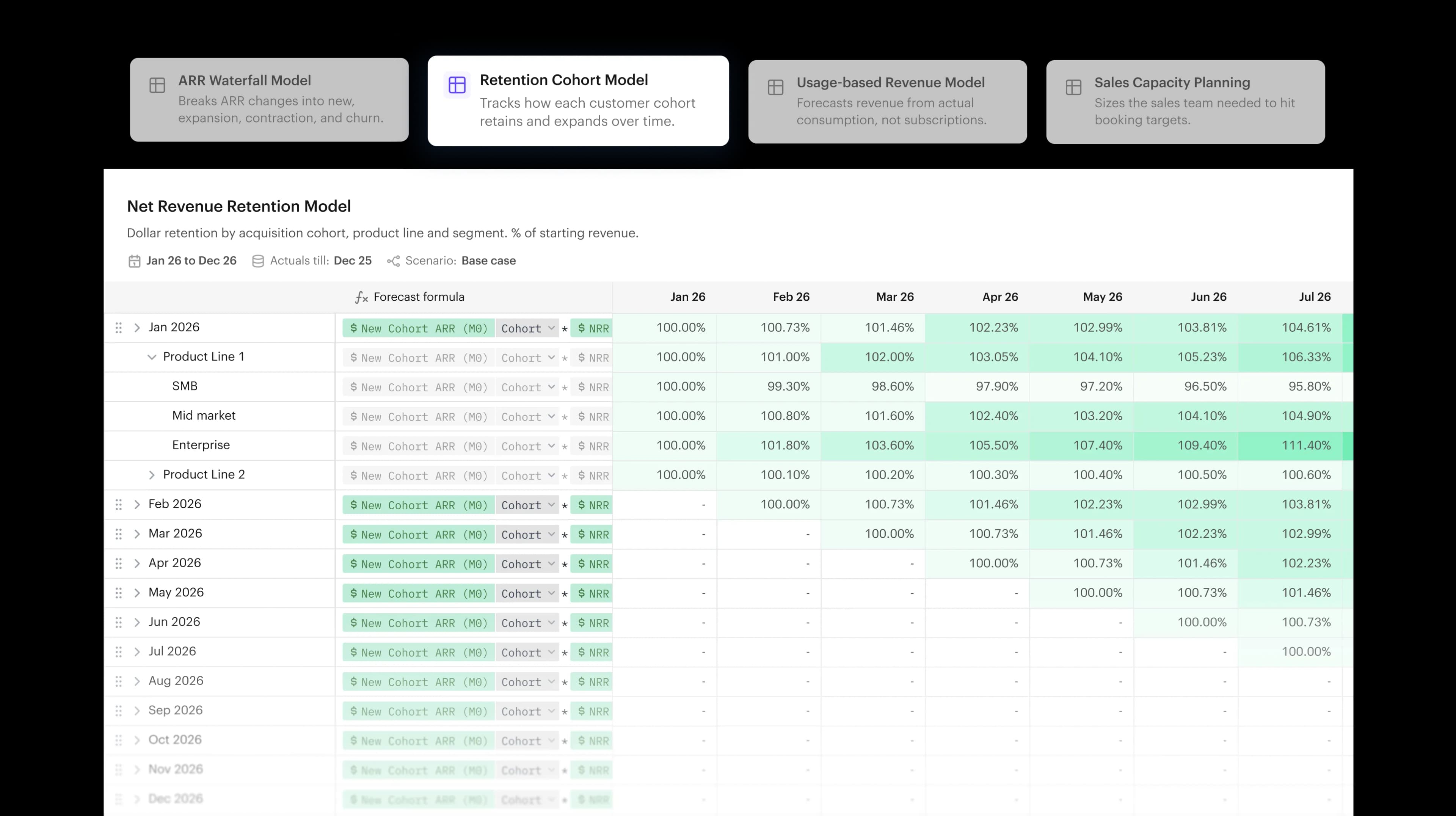The width and height of the screenshot is (1456, 816).
Task: Grab the drag handle of May 2026 row
Action: pos(119,593)
